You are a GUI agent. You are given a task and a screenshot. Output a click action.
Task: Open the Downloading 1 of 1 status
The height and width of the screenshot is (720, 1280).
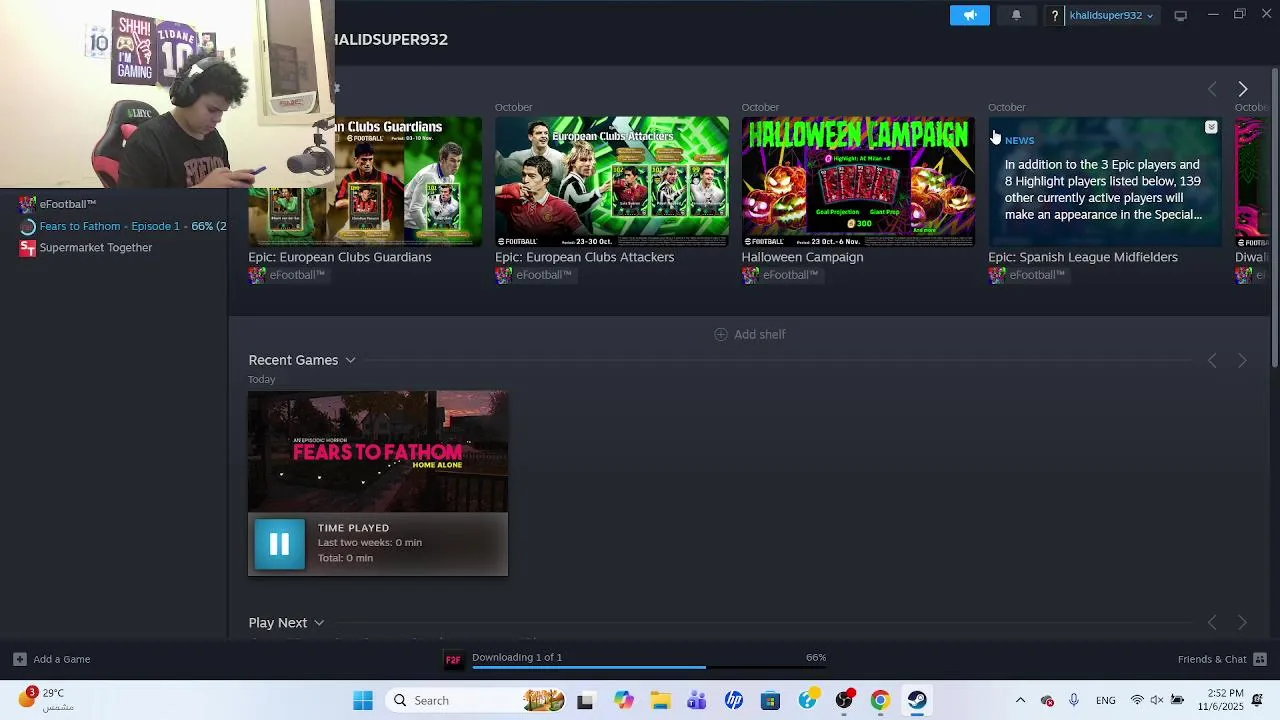pyautogui.click(x=517, y=657)
